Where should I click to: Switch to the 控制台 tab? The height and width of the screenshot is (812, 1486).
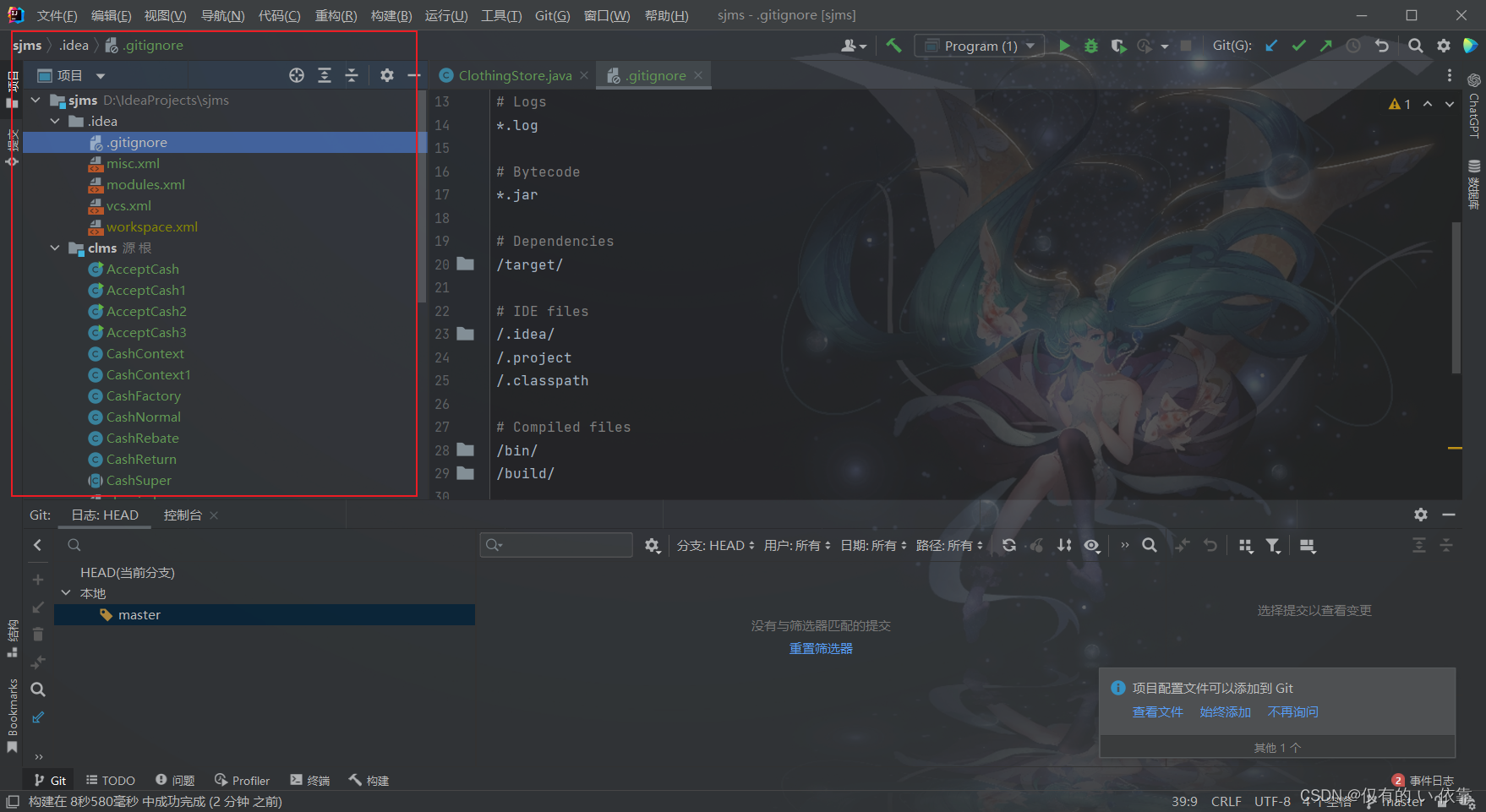coord(183,515)
